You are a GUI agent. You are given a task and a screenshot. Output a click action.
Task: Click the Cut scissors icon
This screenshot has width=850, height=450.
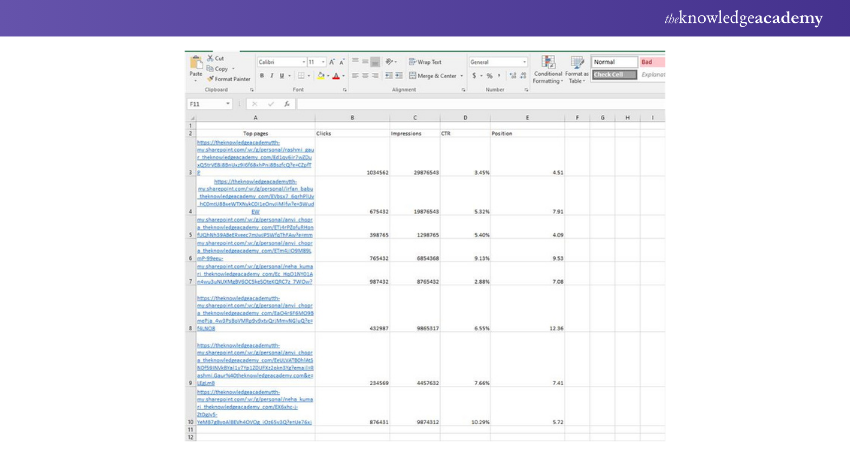tap(211, 58)
